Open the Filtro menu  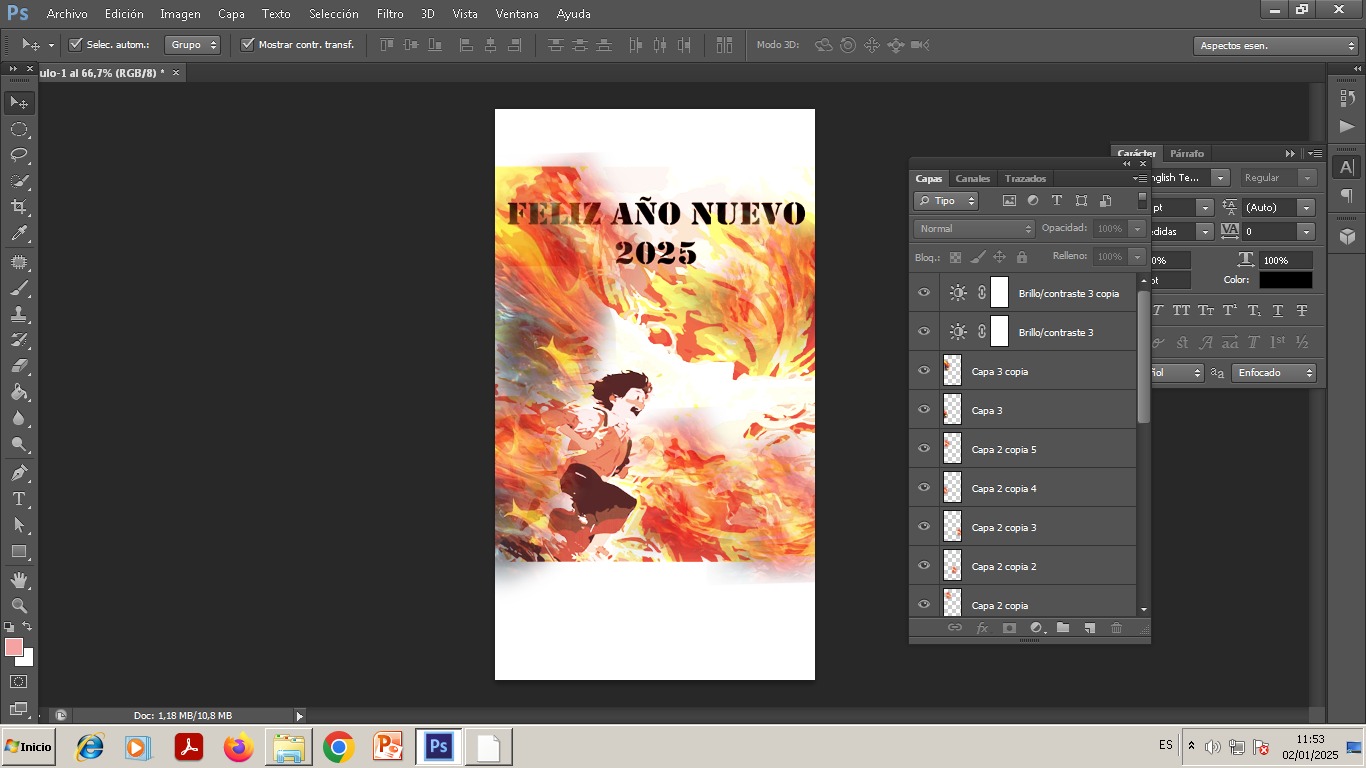(390, 14)
